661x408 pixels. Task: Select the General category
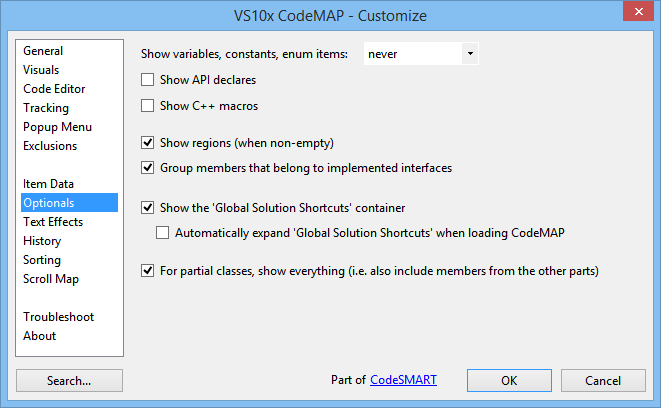tap(43, 51)
